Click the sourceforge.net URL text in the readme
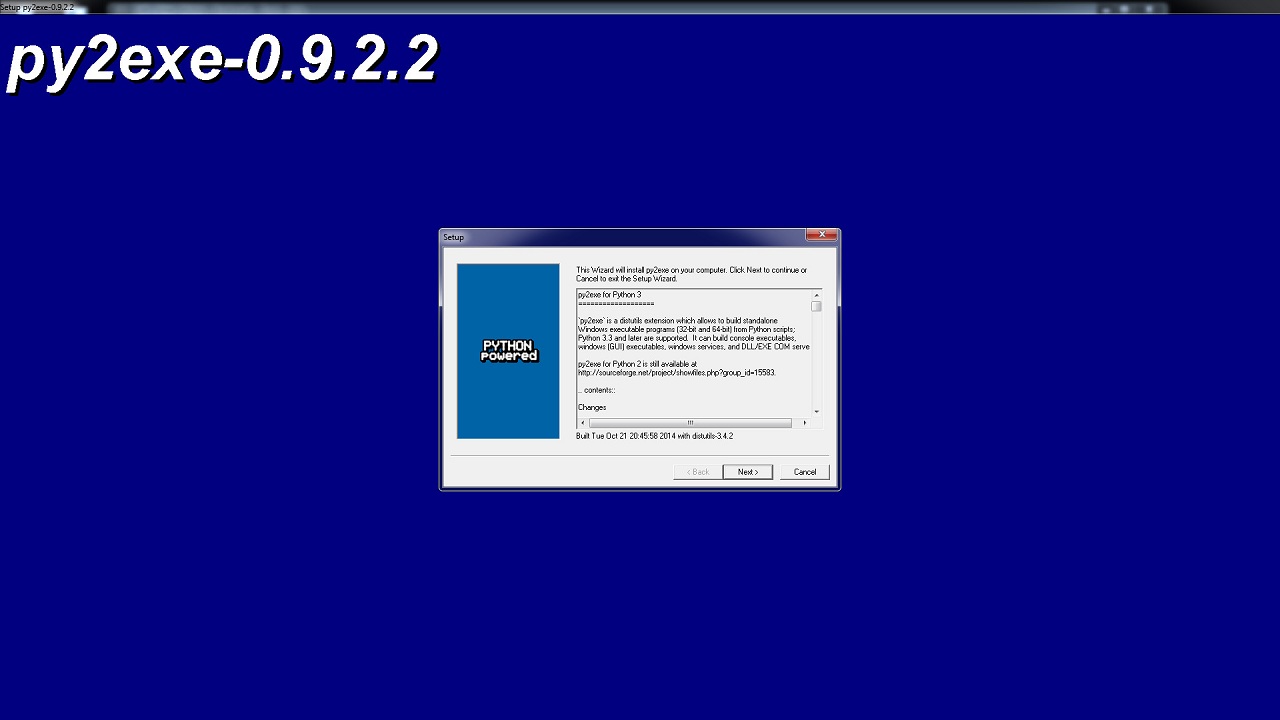The image size is (1280, 720). pos(677,373)
